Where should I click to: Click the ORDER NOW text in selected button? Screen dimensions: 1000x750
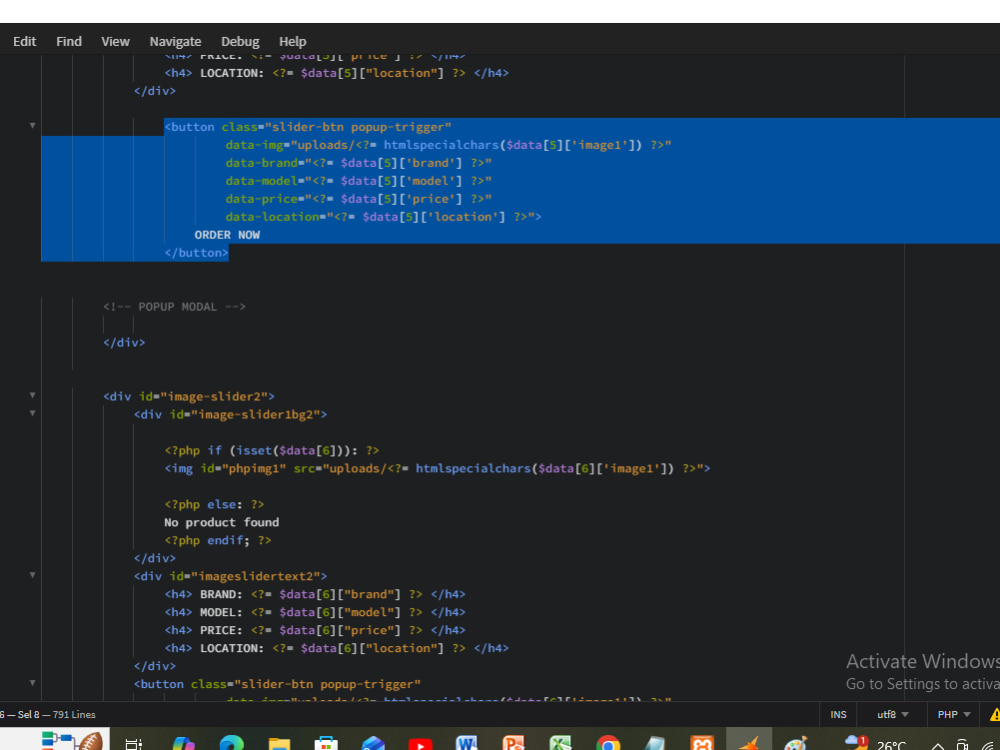click(x=227, y=235)
